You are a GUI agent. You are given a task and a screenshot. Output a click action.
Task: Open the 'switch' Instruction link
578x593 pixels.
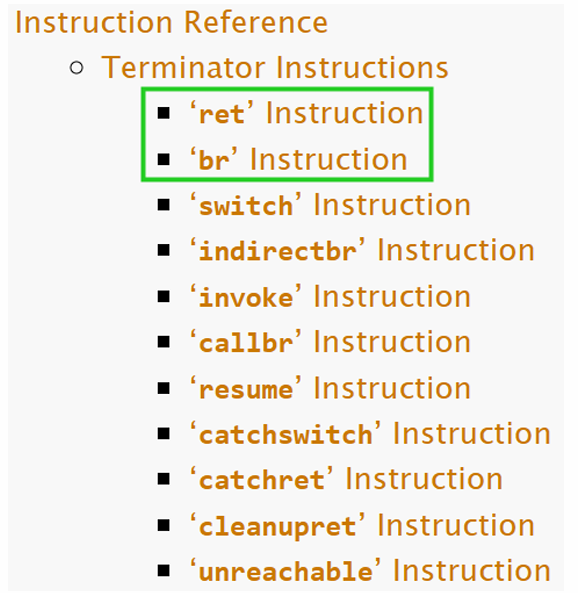point(330,205)
